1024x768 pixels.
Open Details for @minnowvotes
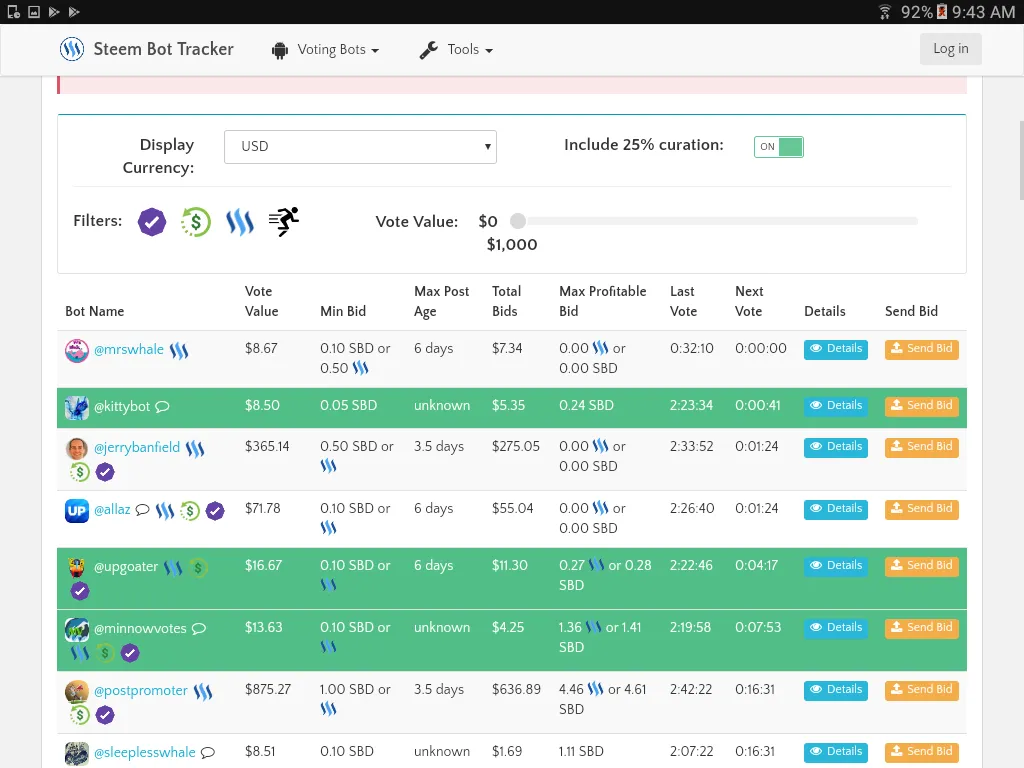click(836, 628)
